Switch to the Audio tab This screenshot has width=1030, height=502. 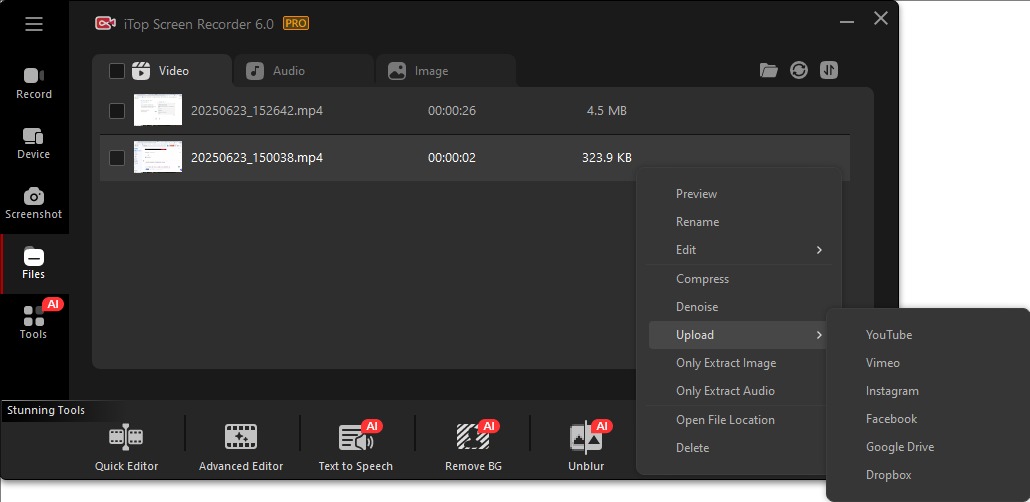(x=303, y=70)
